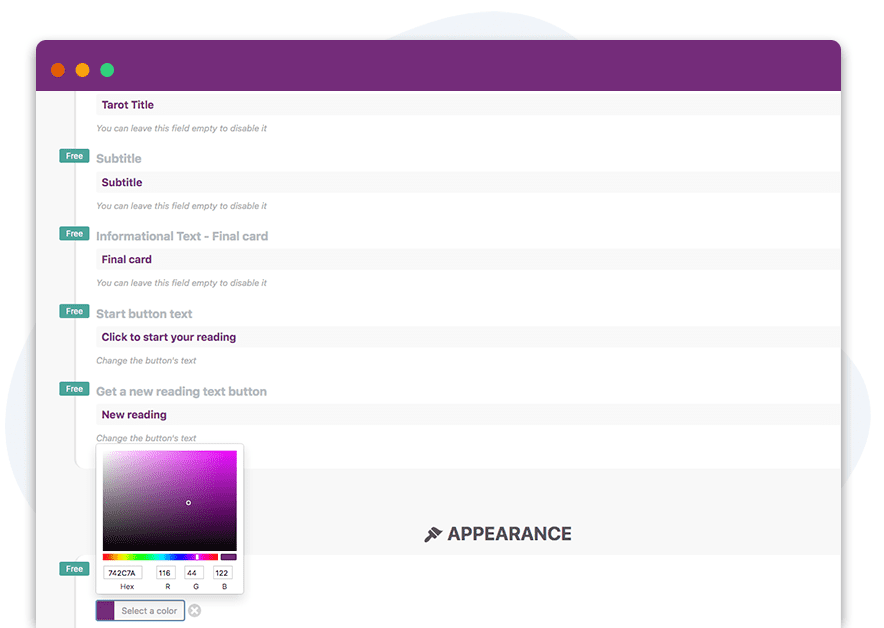The image size is (884, 628).
Task: Click the Free badge beside Informational Text
Action: click(x=74, y=233)
